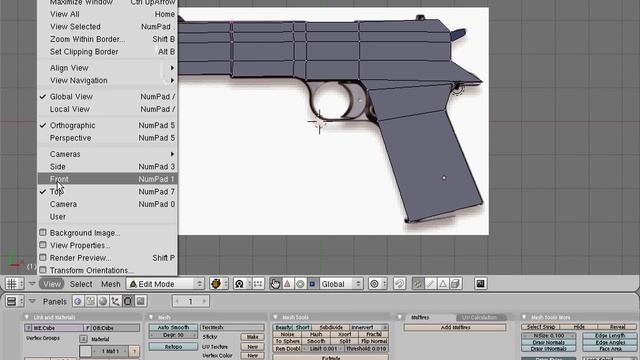This screenshot has height=360, width=640.
Task: Switch to the Script panels context
Action: click(91, 301)
